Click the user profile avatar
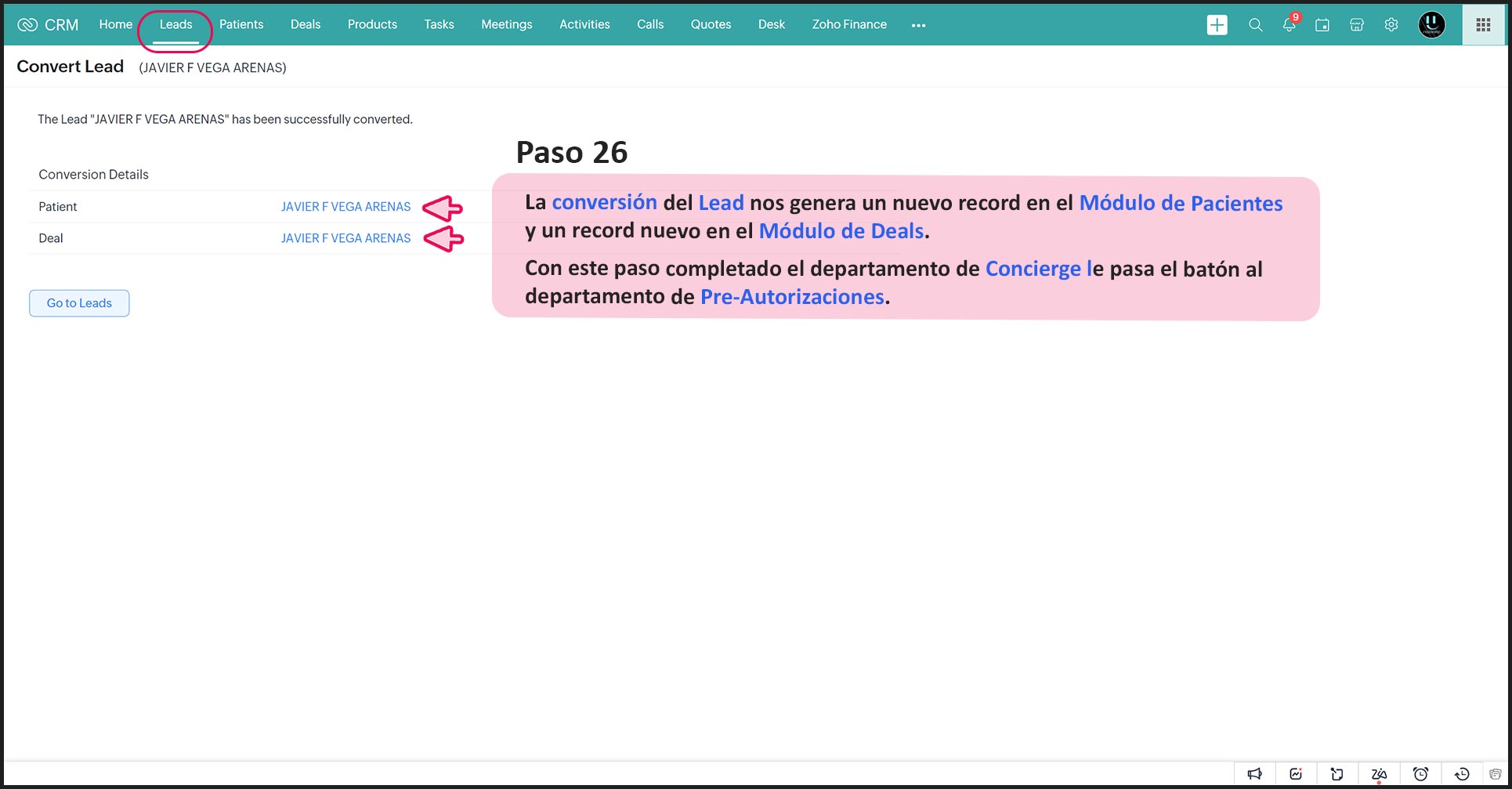 click(1431, 25)
